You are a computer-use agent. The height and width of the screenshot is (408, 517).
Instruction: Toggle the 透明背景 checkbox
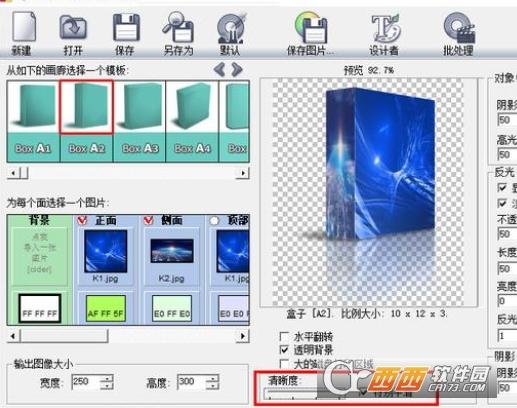point(284,350)
